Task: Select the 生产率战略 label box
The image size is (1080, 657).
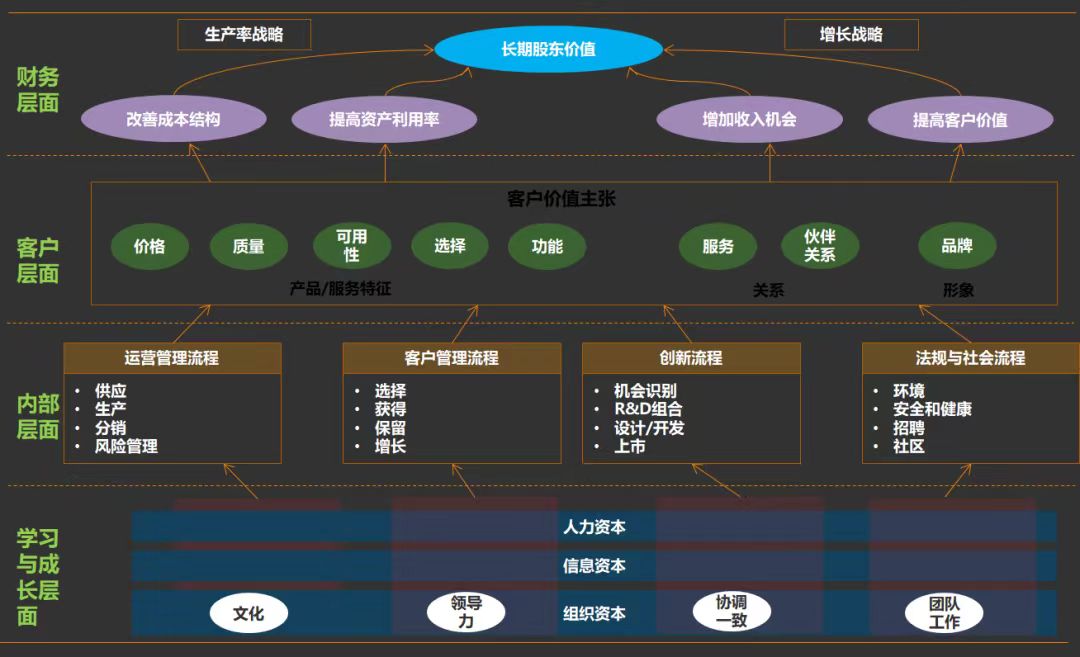Action: point(244,35)
